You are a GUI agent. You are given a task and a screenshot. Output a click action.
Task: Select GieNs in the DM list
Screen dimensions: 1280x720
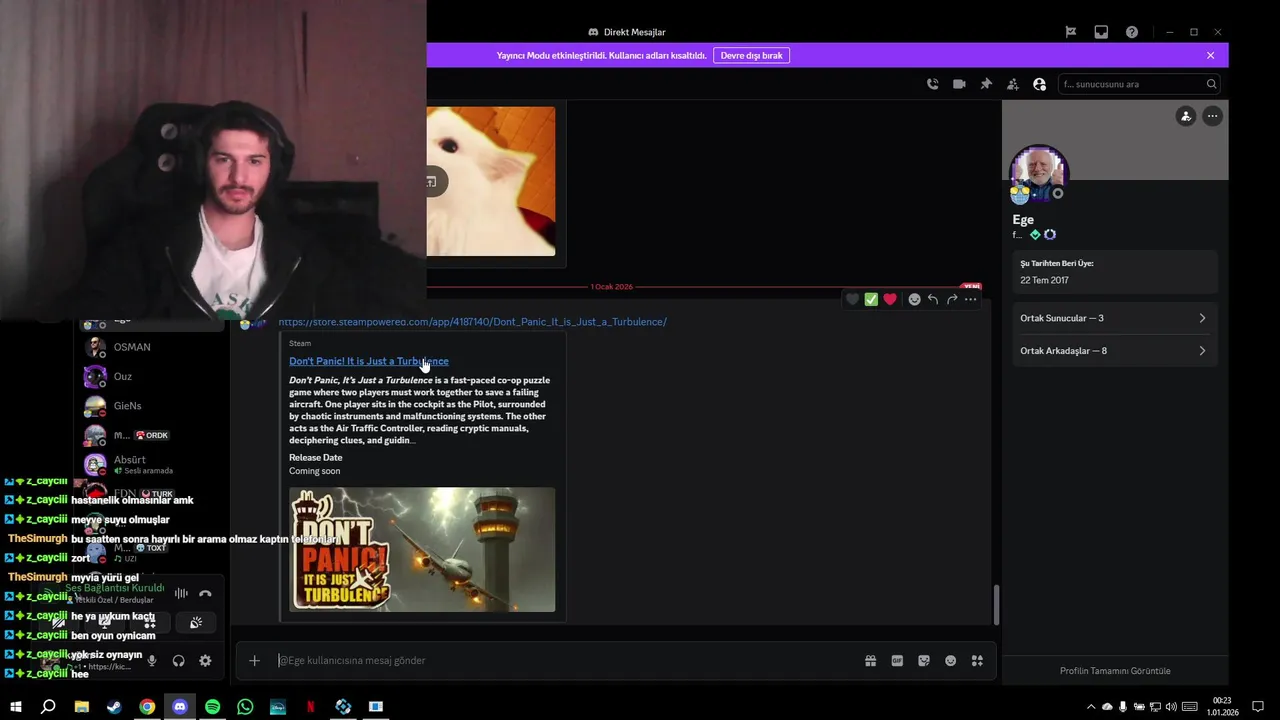(150, 406)
